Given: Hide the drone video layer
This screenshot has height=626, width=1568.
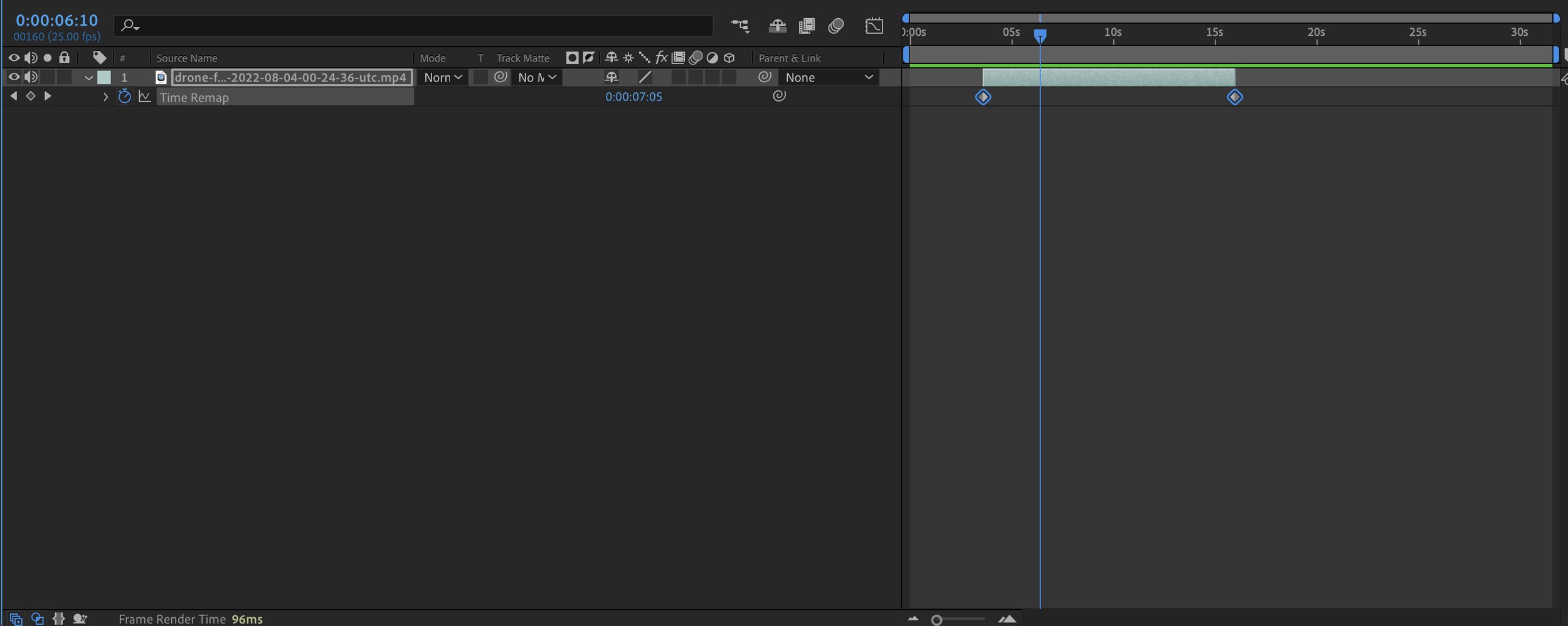Looking at the screenshot, I should coord(13,77).
